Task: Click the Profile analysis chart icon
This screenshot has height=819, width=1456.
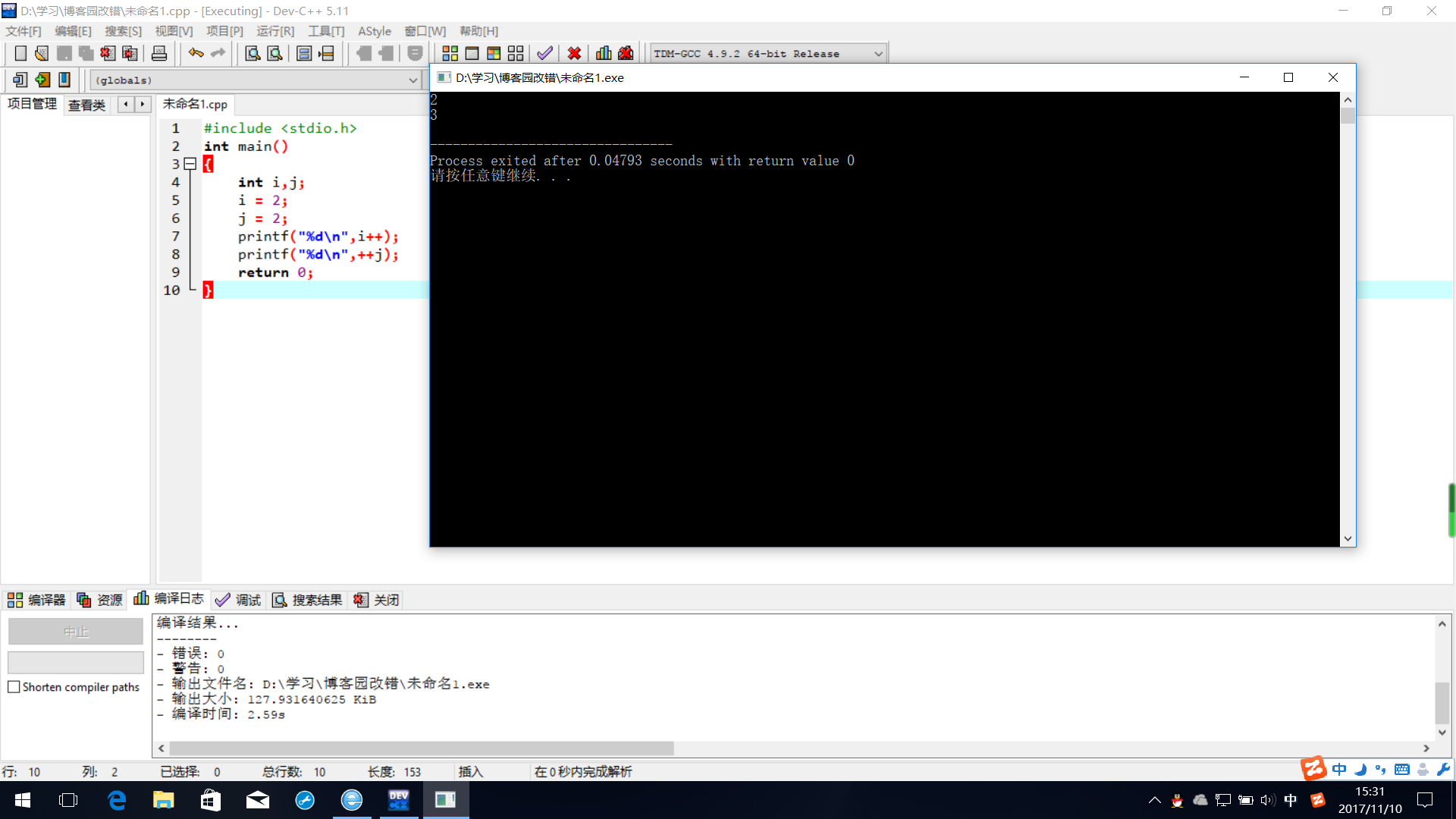Action: [604, 53]
